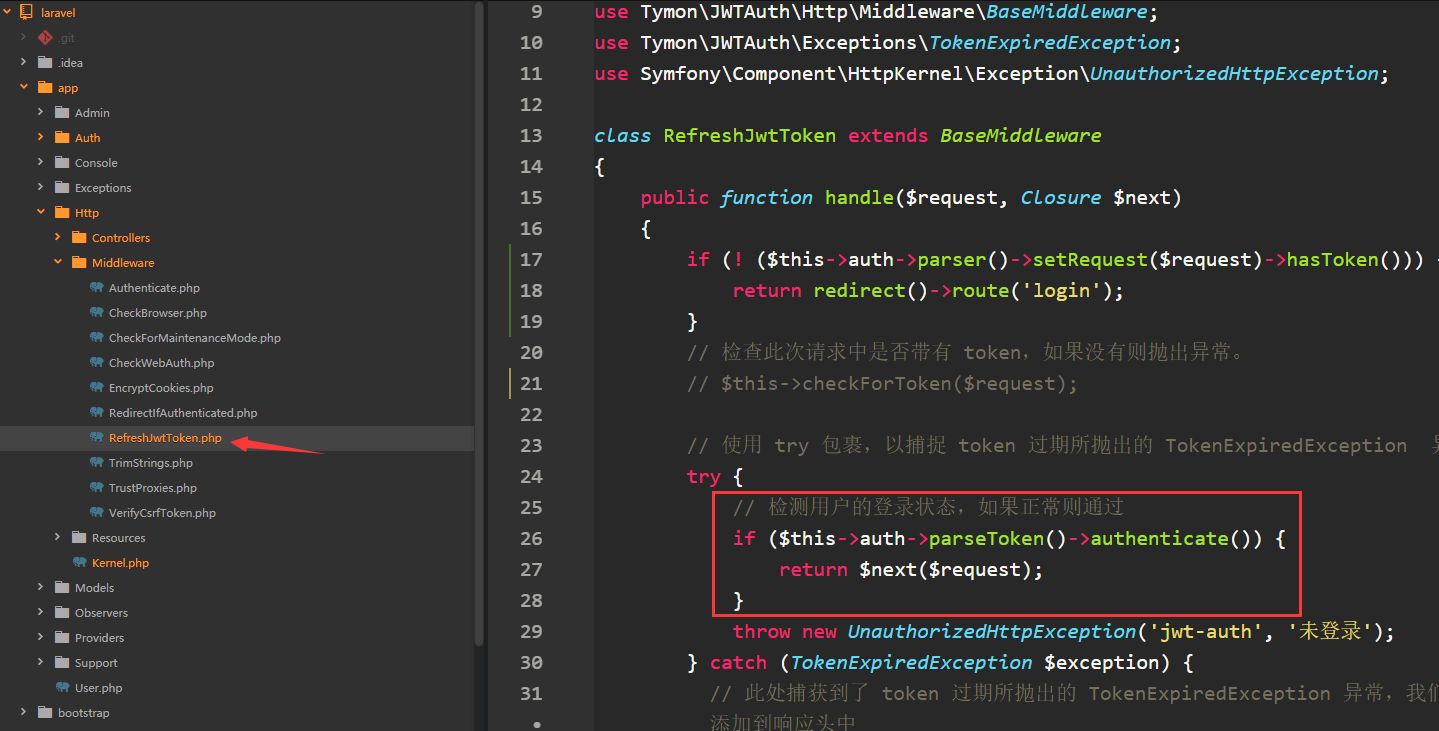Collapse the Http folder chevron
Screen dimensions: 1439x731
click(x=41, y=212)
